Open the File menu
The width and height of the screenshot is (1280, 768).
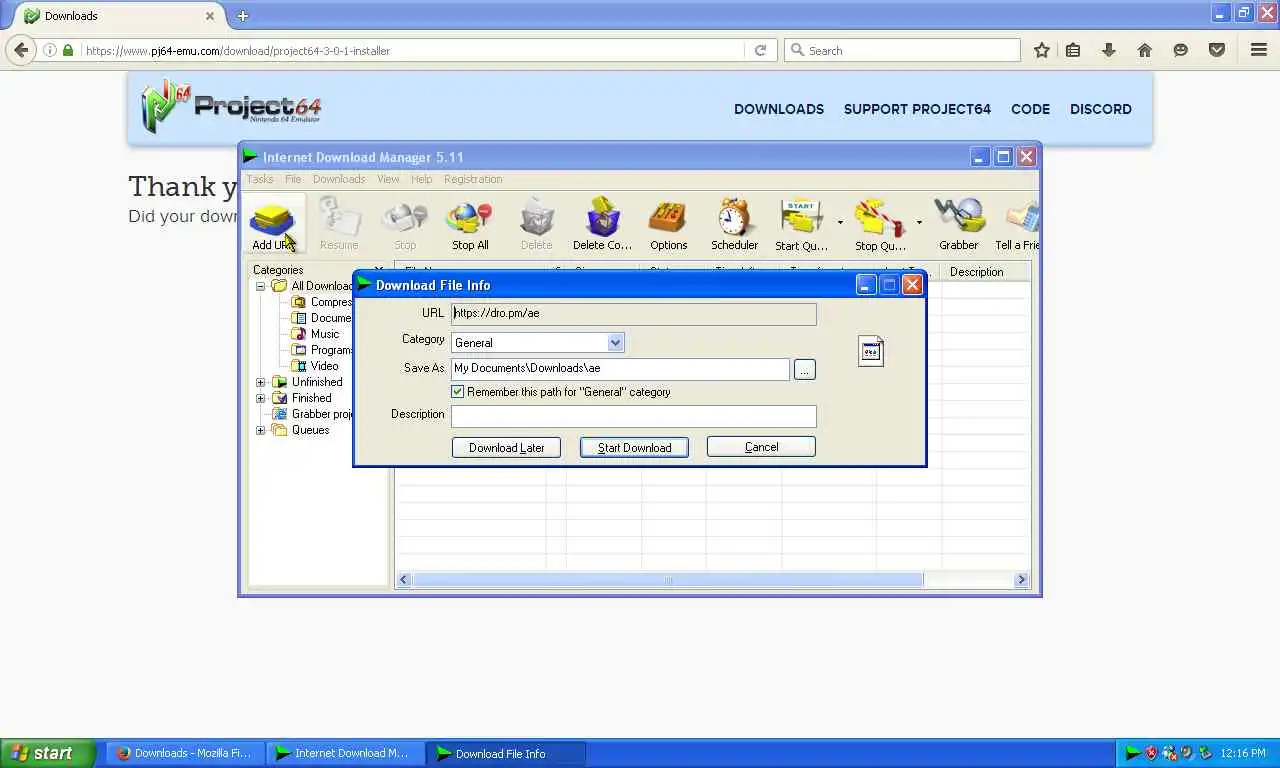[293, 179]
